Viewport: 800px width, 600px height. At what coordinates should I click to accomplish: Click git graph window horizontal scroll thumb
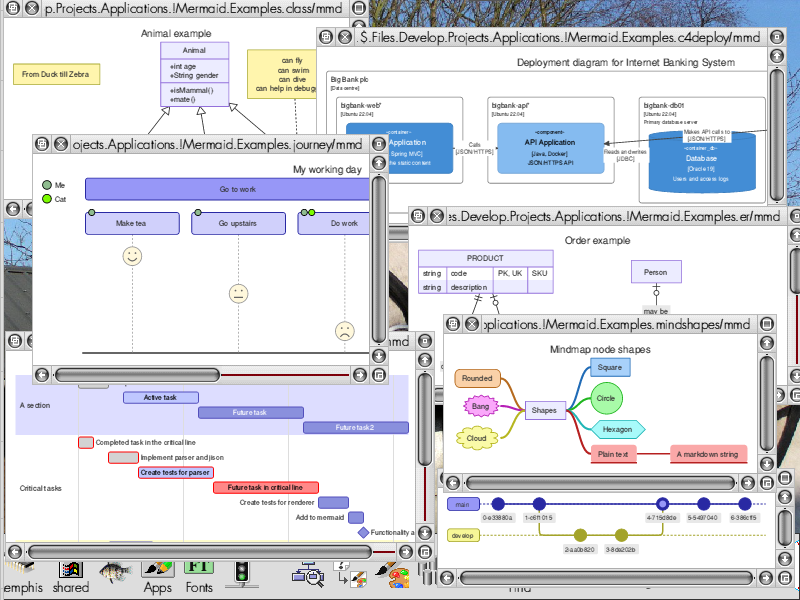[606, 578]
